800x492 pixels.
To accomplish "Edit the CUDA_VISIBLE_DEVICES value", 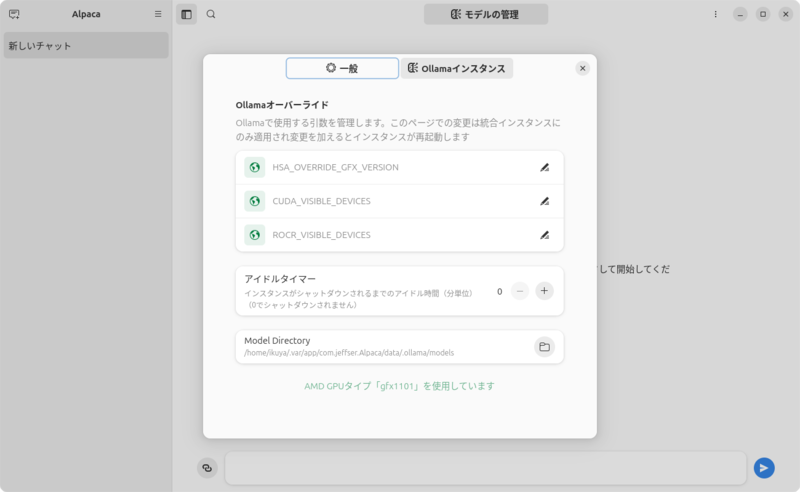I will coord(544,201).
